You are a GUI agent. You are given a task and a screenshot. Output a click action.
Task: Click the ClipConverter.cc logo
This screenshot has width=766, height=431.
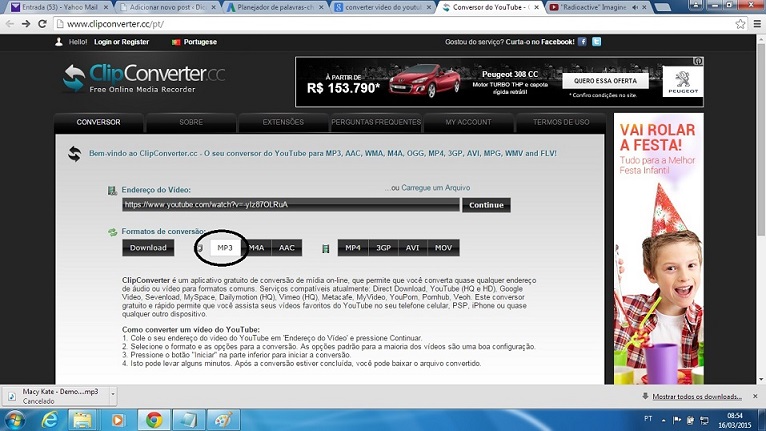tap(144, 78)
